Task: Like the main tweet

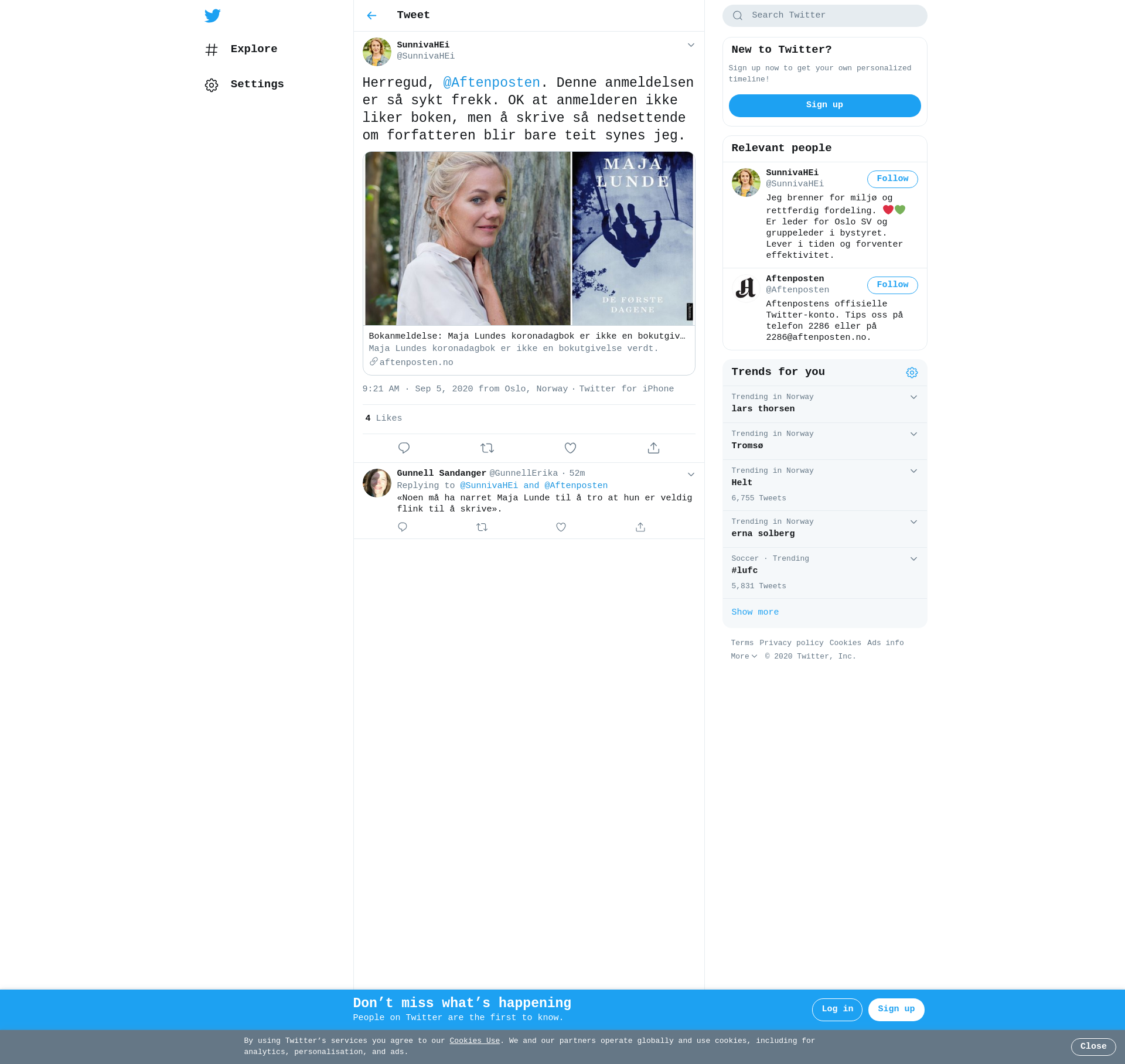Action: pos(570,448)
